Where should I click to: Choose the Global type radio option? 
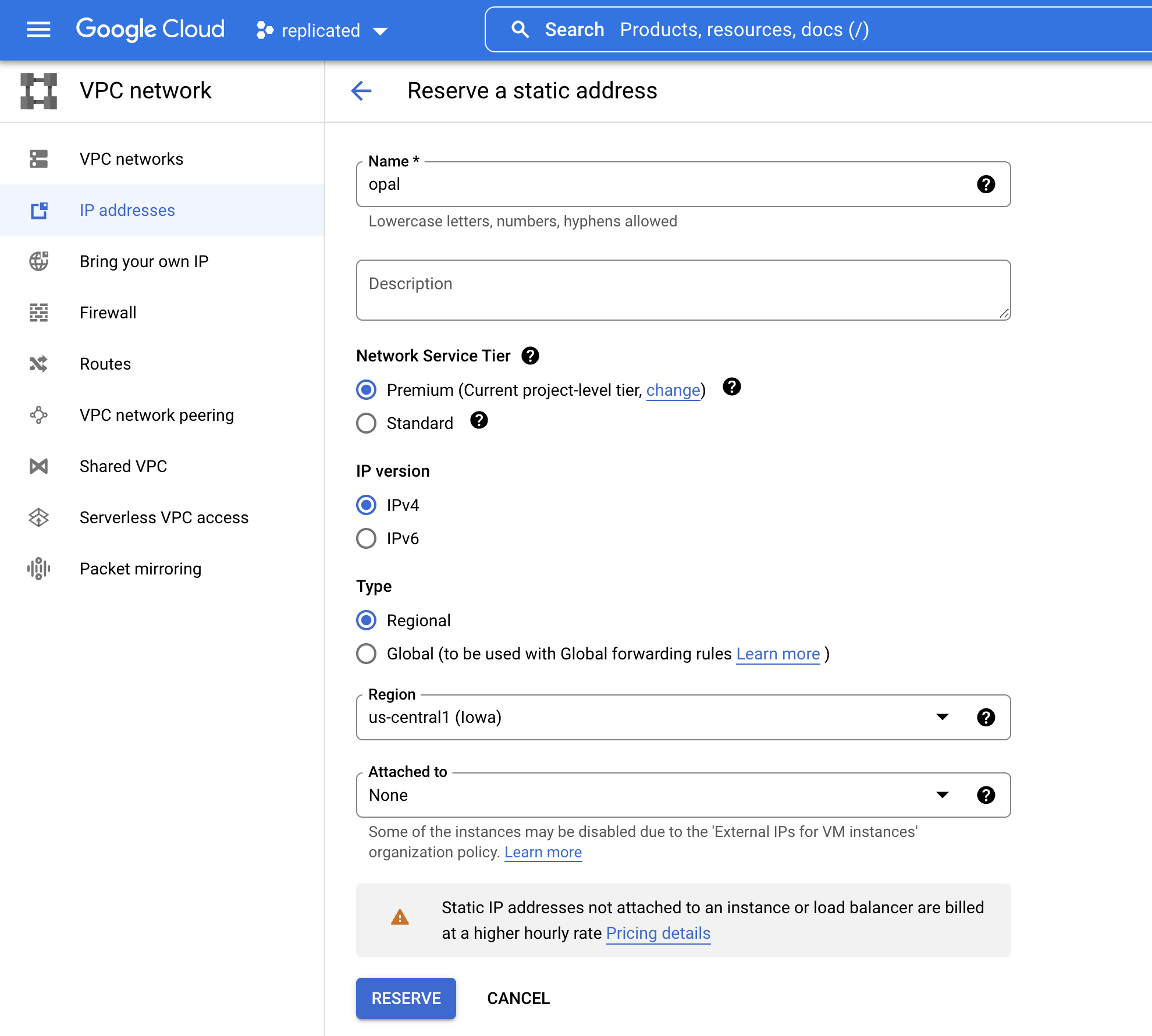click(x=367, y=654)
